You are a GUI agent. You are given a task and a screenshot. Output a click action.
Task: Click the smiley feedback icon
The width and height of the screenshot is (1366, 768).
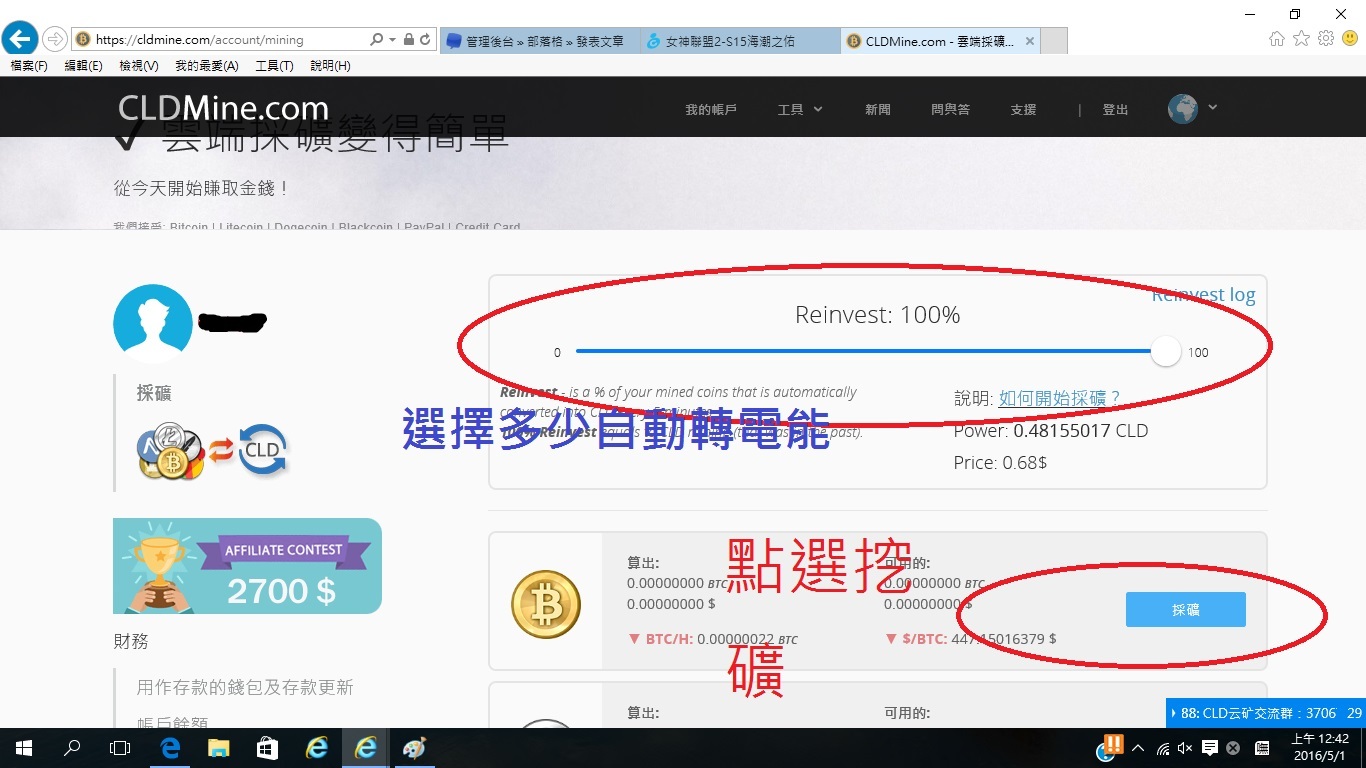[x=1350, y=39]
